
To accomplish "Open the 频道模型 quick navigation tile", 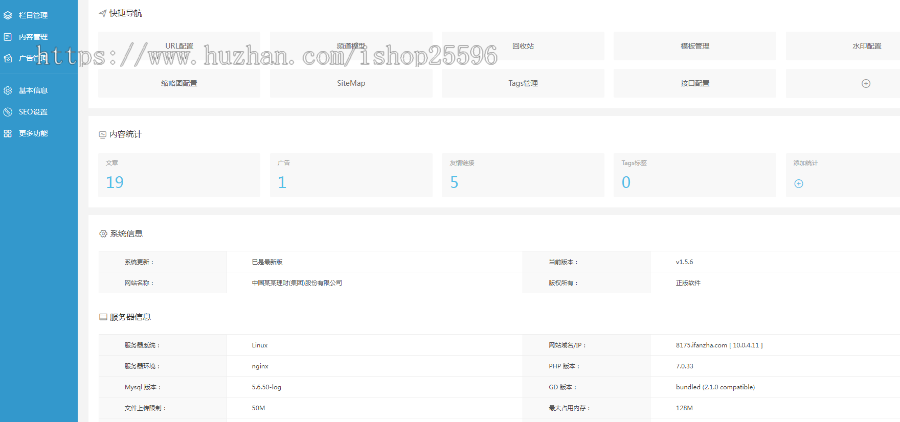I will pyautogui.click(x=351, y=46).
